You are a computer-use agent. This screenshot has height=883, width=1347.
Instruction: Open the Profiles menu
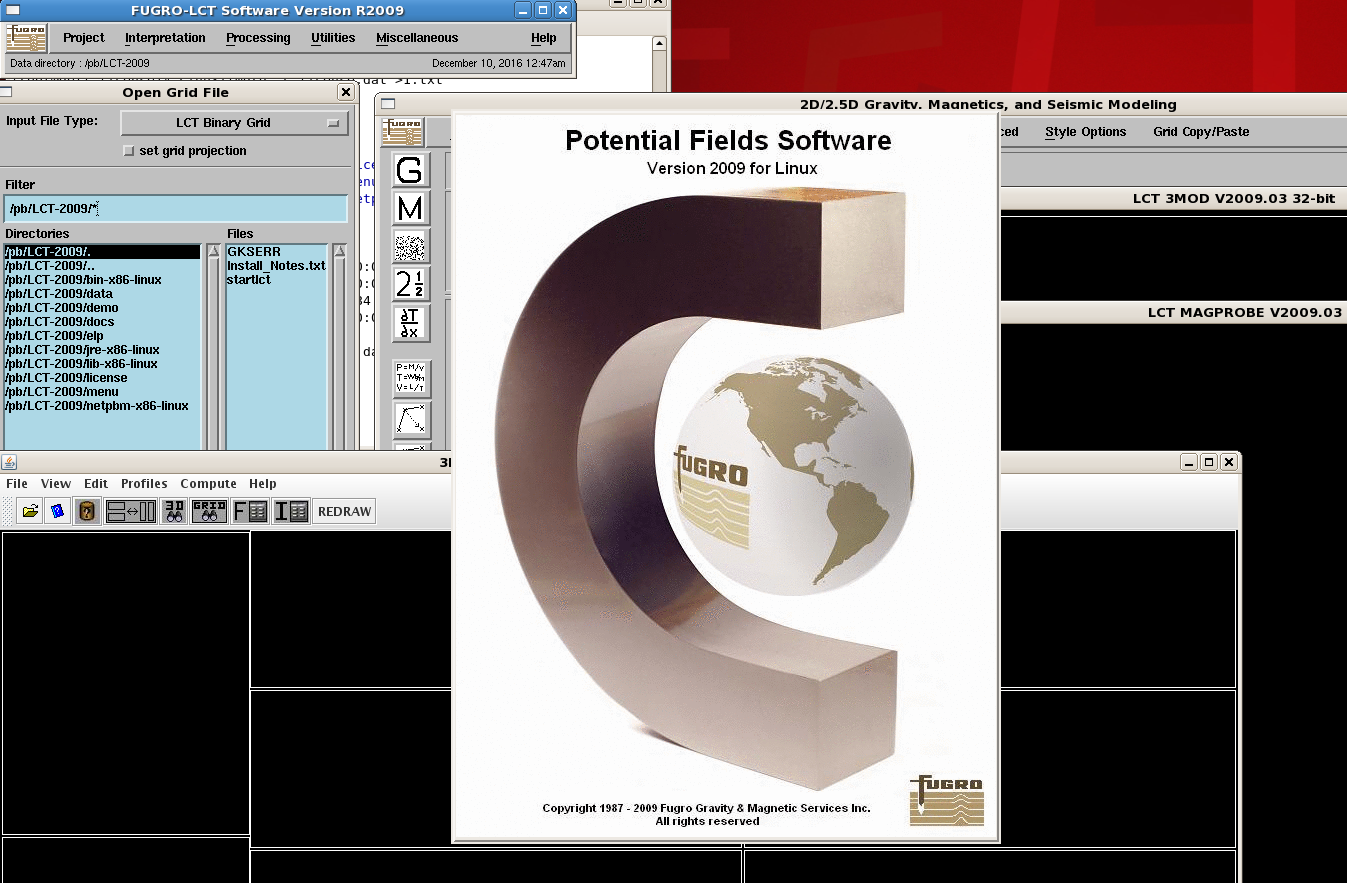pos(144,483)
